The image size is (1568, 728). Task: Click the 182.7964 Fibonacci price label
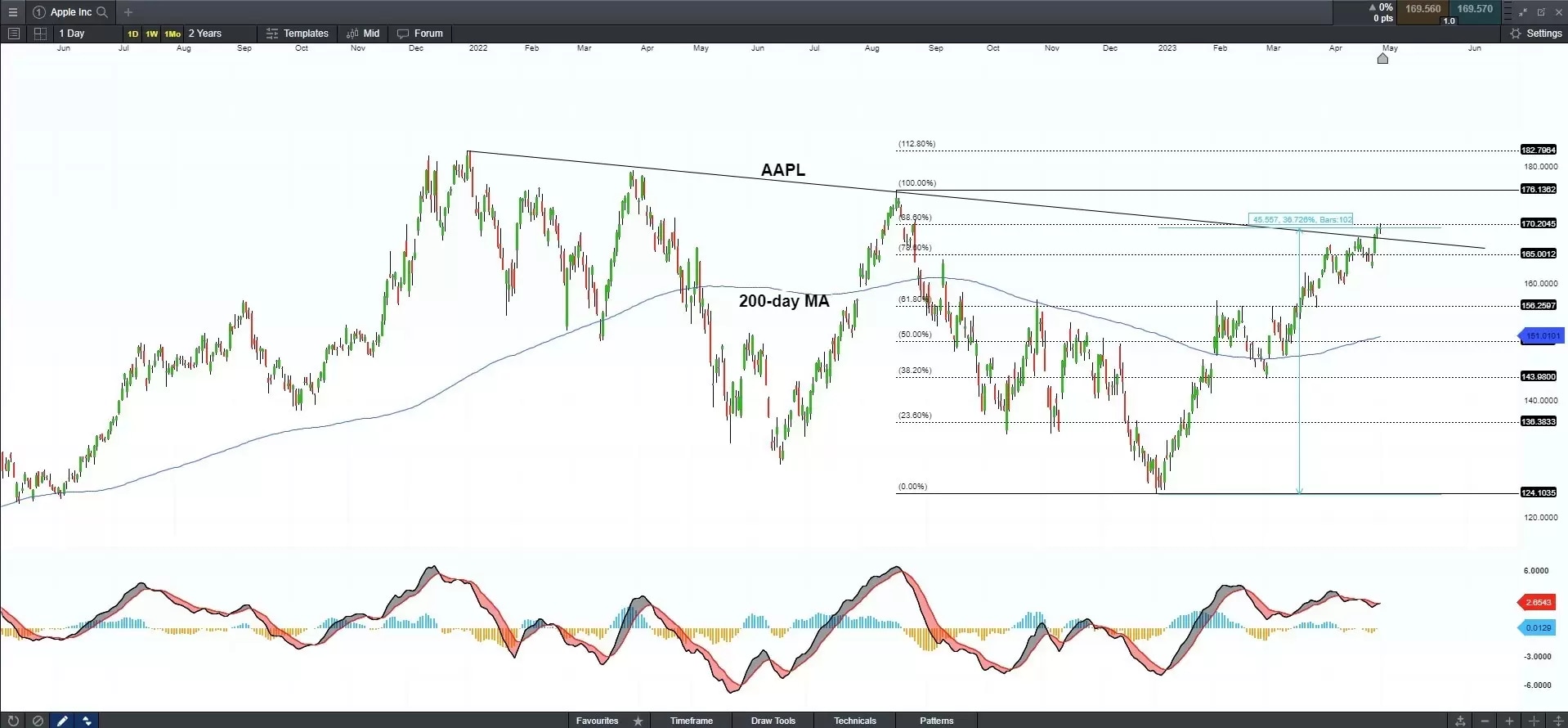(x=1538, y=150)
